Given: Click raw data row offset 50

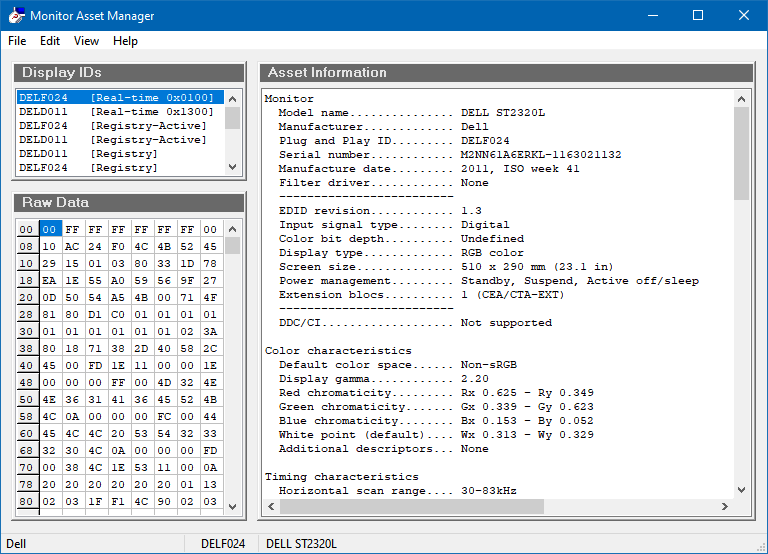Looking at the screenshot, I should tap(26, 400).
